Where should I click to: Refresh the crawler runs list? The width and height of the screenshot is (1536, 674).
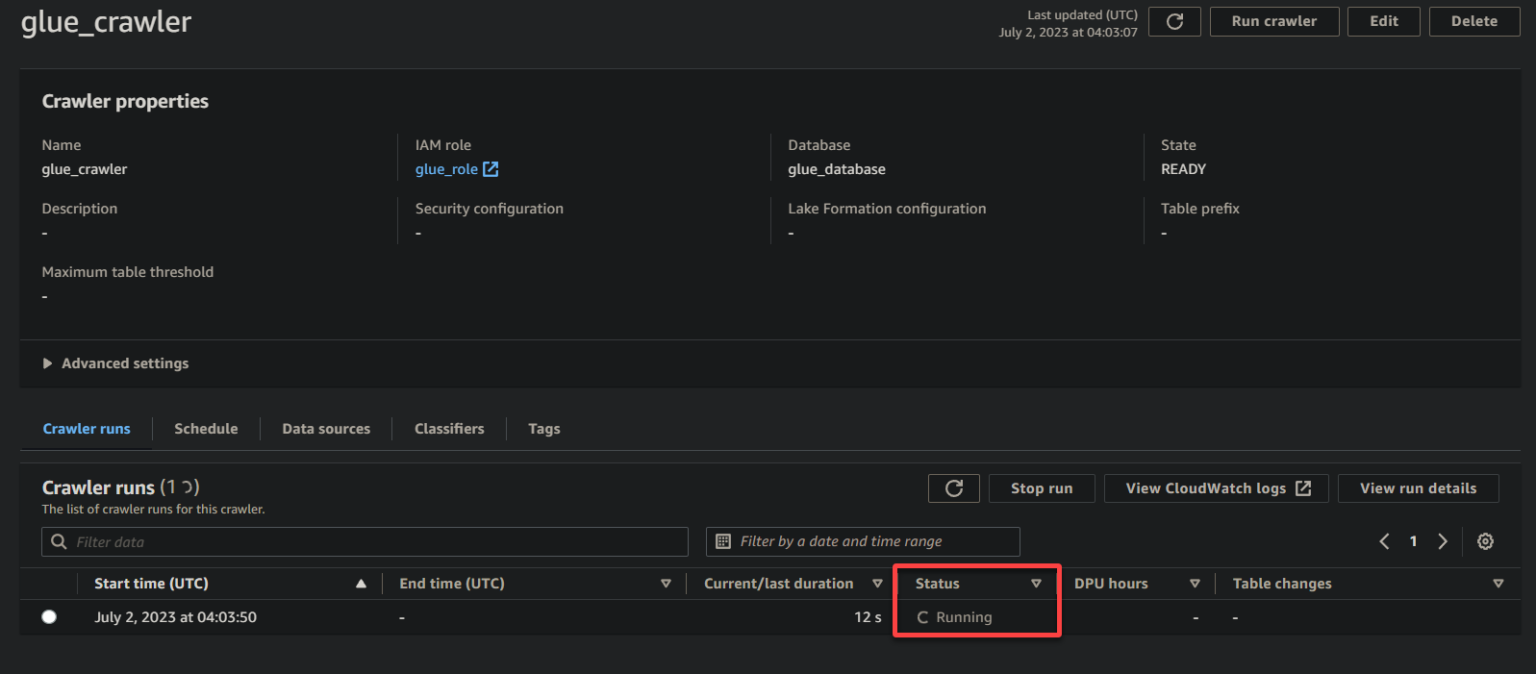point(953,488)
